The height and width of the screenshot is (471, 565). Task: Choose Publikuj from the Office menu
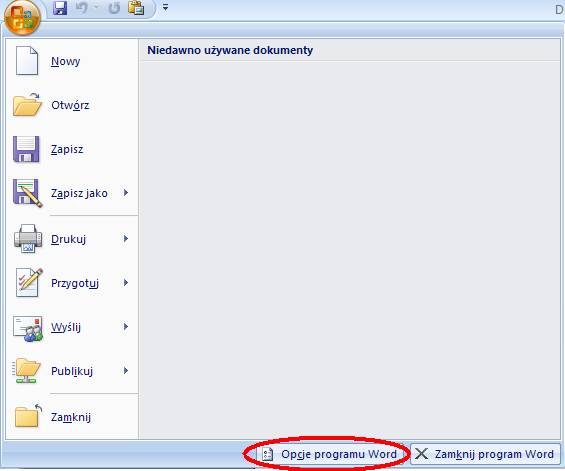72,371
